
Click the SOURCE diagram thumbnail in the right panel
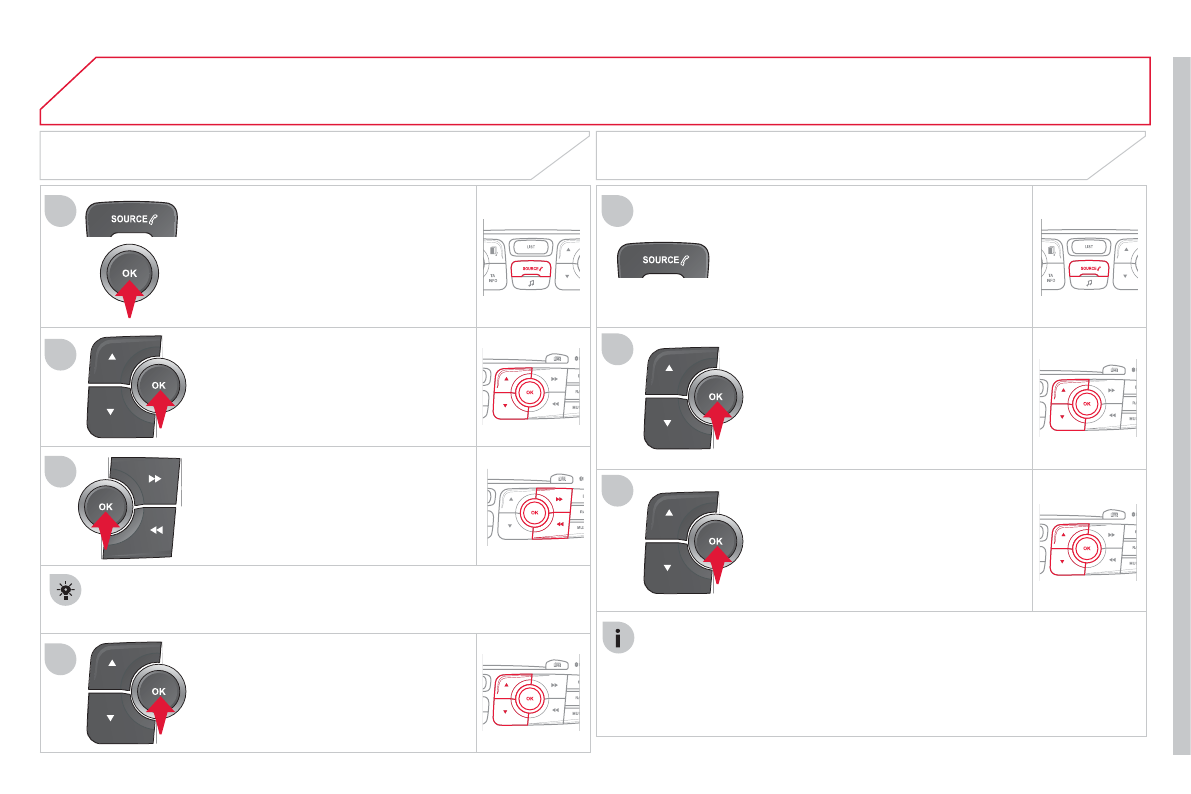1089,256
